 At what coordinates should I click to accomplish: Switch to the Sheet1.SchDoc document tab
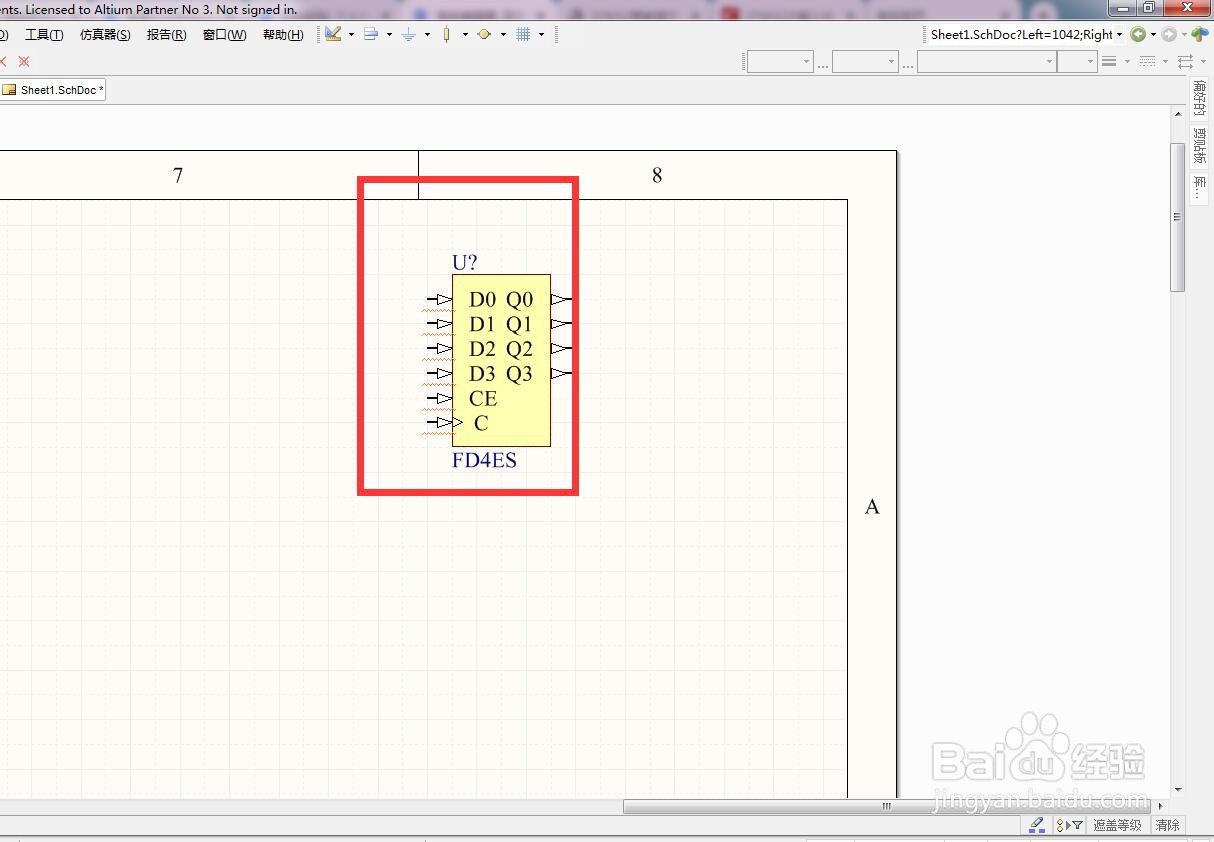click(x=53, y=90)
